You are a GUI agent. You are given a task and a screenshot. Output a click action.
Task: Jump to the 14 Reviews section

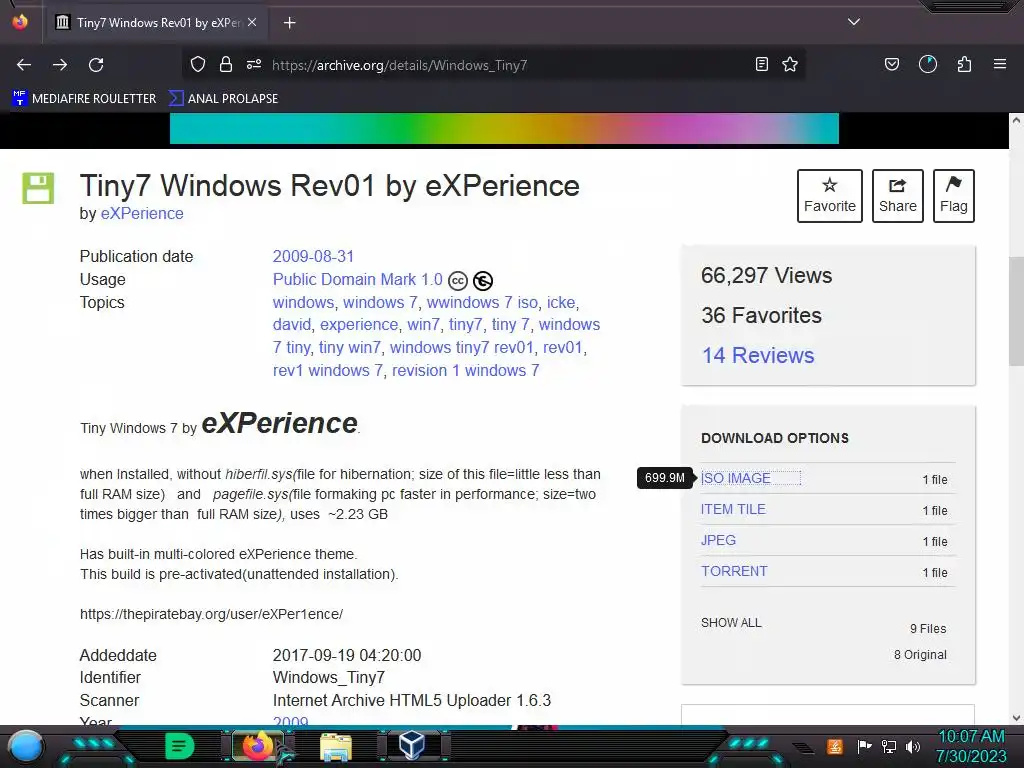click(758, 355)
